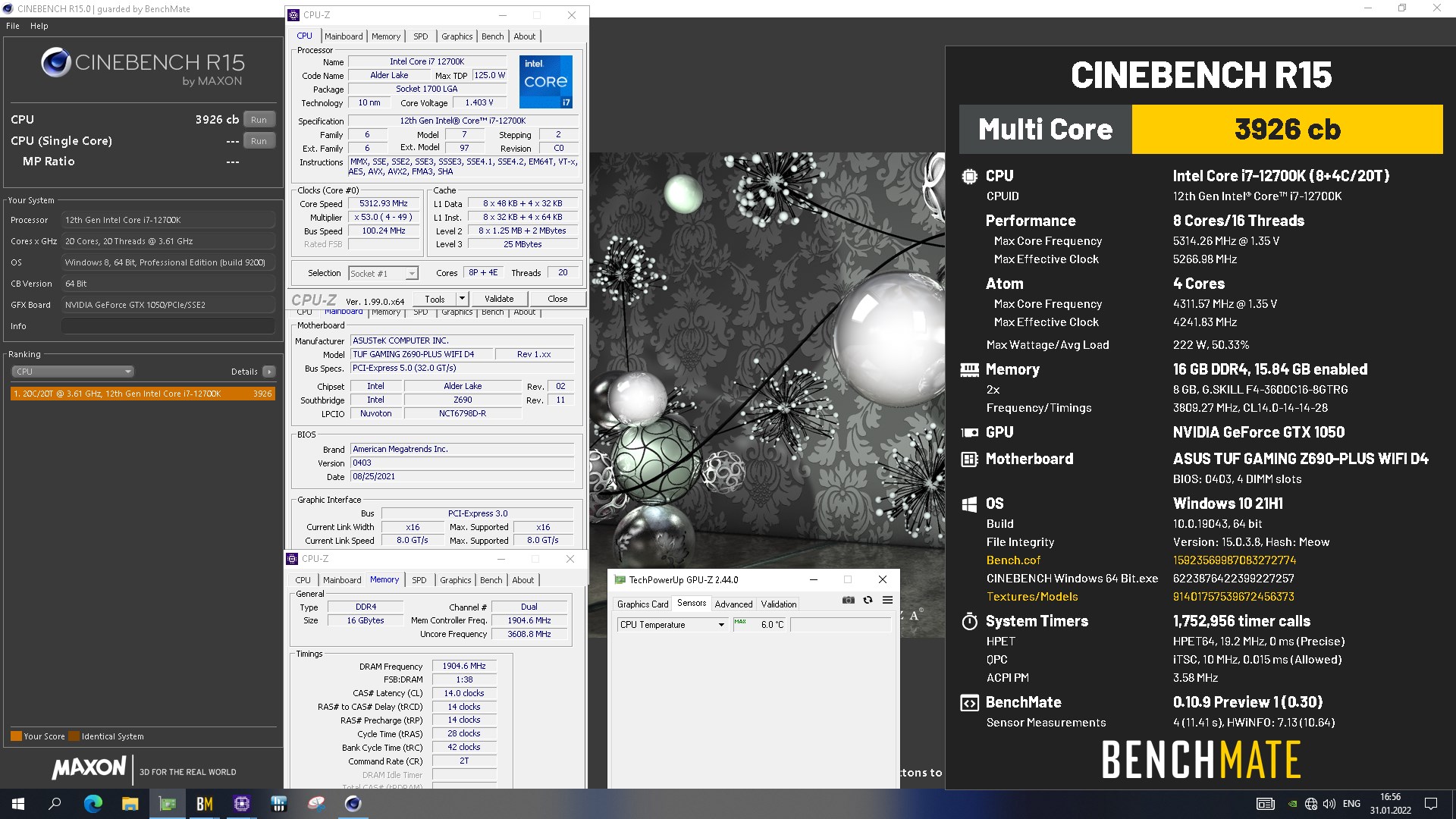Open the CPU Temperature sensor dropdown
This screenshot has height=819, width=1456.
coord(673,625)
